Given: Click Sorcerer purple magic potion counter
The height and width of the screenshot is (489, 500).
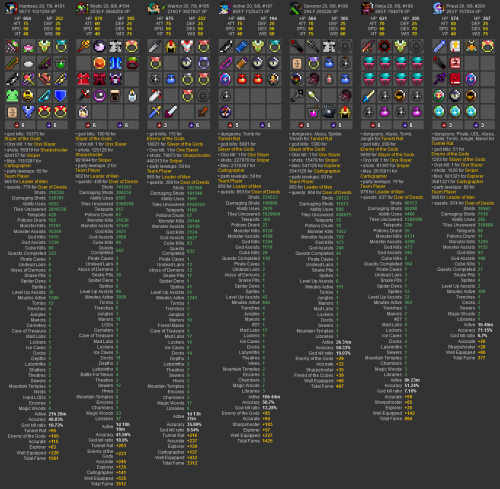Looking at the screenshot, I should coord(336,125).
